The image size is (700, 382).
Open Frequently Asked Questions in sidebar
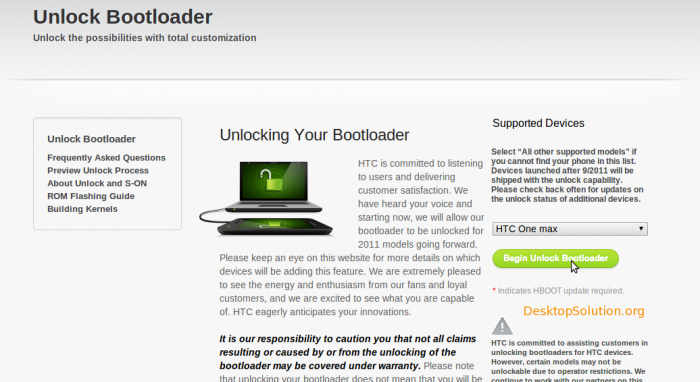click(106, 158)
